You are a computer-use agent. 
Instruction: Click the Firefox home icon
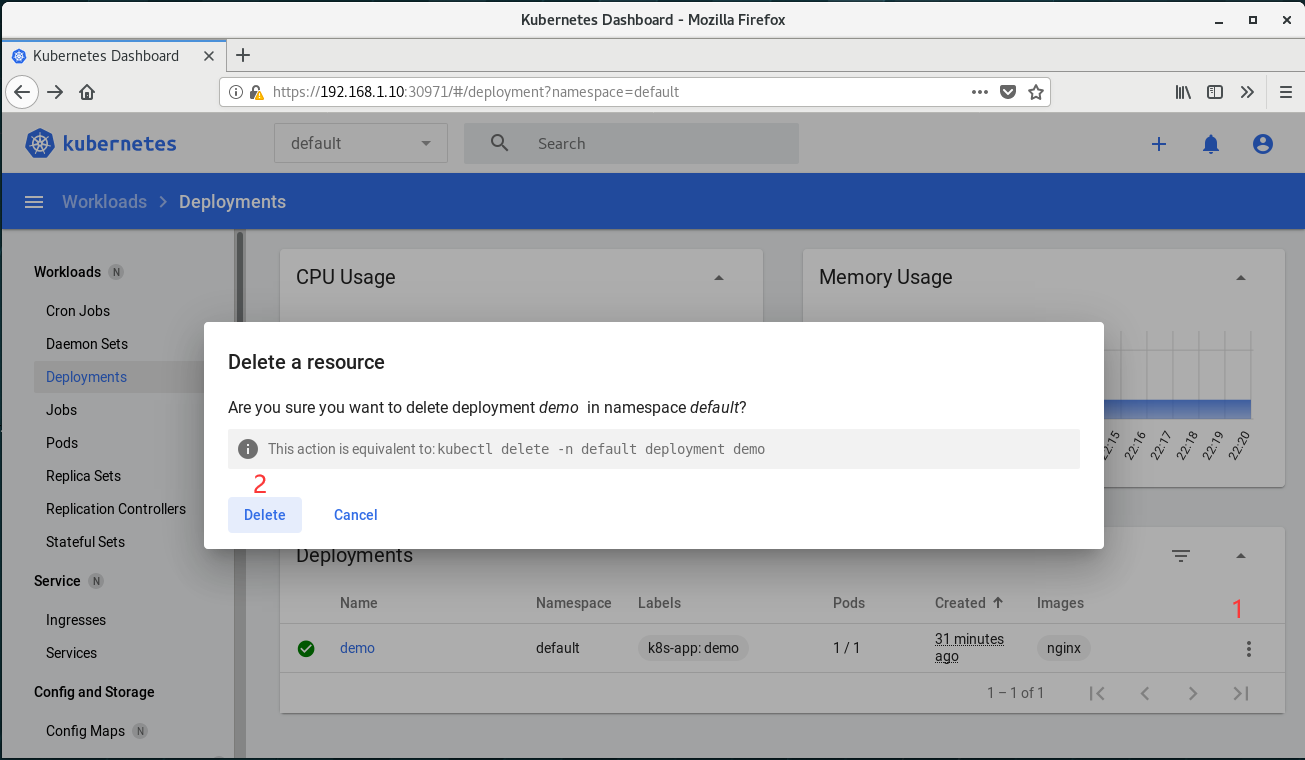87,92
